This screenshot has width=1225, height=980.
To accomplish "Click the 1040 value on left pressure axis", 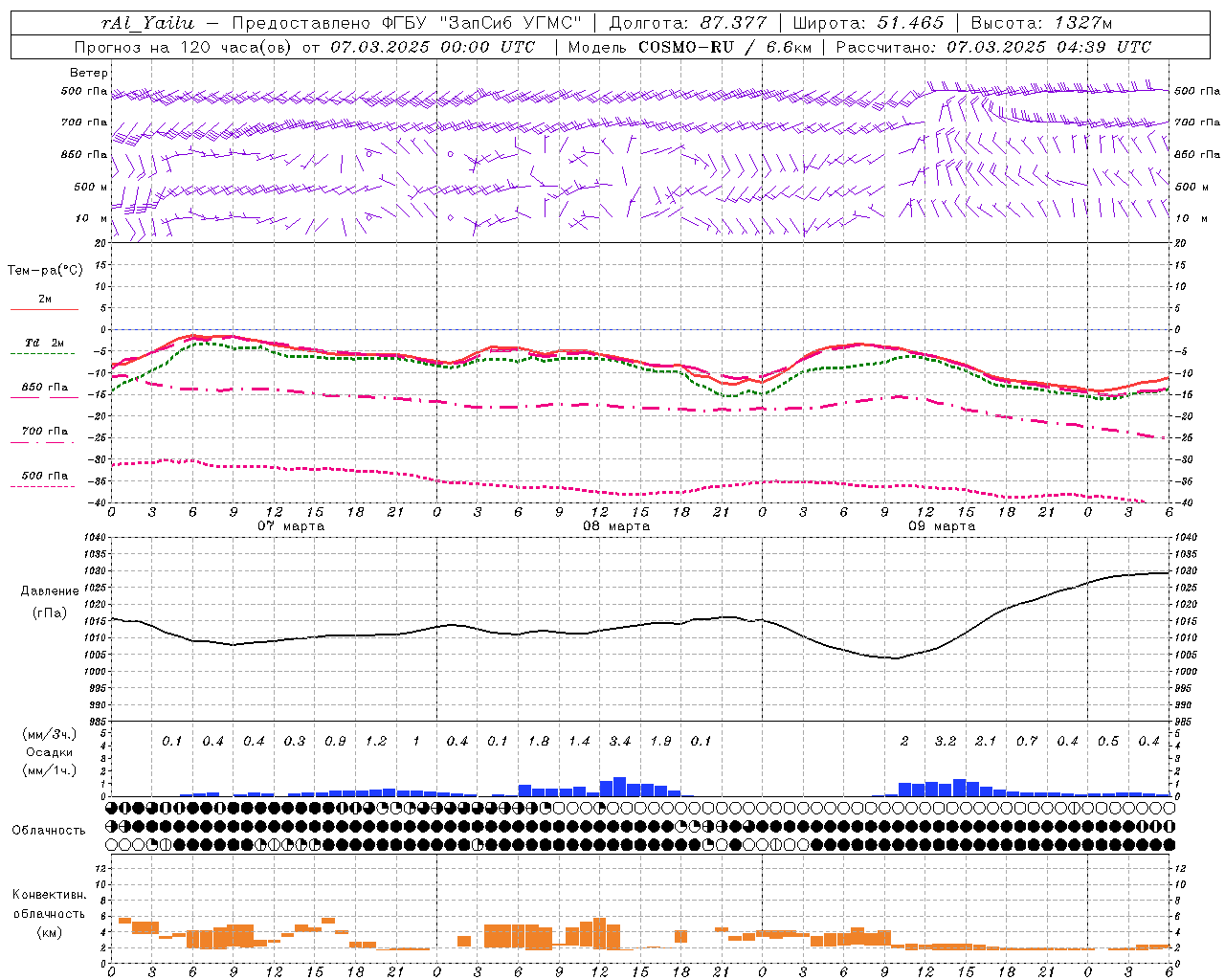I will (x=93, y=538).
